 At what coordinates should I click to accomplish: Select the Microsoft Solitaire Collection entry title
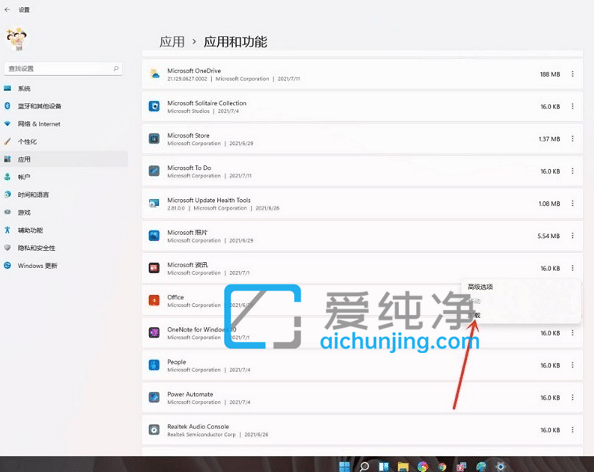[207, 103]
